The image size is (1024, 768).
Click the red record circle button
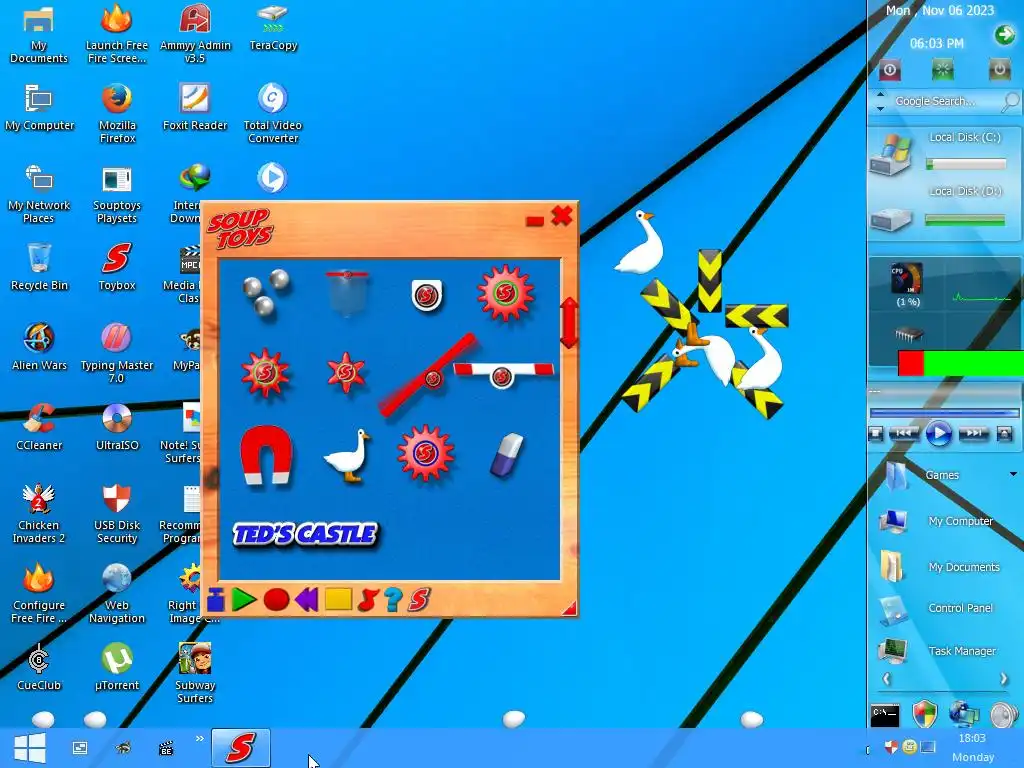coord(276,600)
